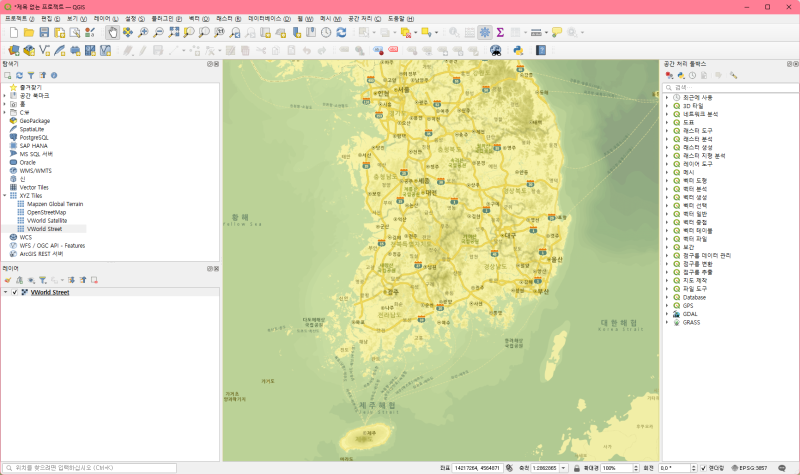The width and height of the screenshot is (800, 475).
Task: Create a new project with the blank page icon
Action: (14, 33)
